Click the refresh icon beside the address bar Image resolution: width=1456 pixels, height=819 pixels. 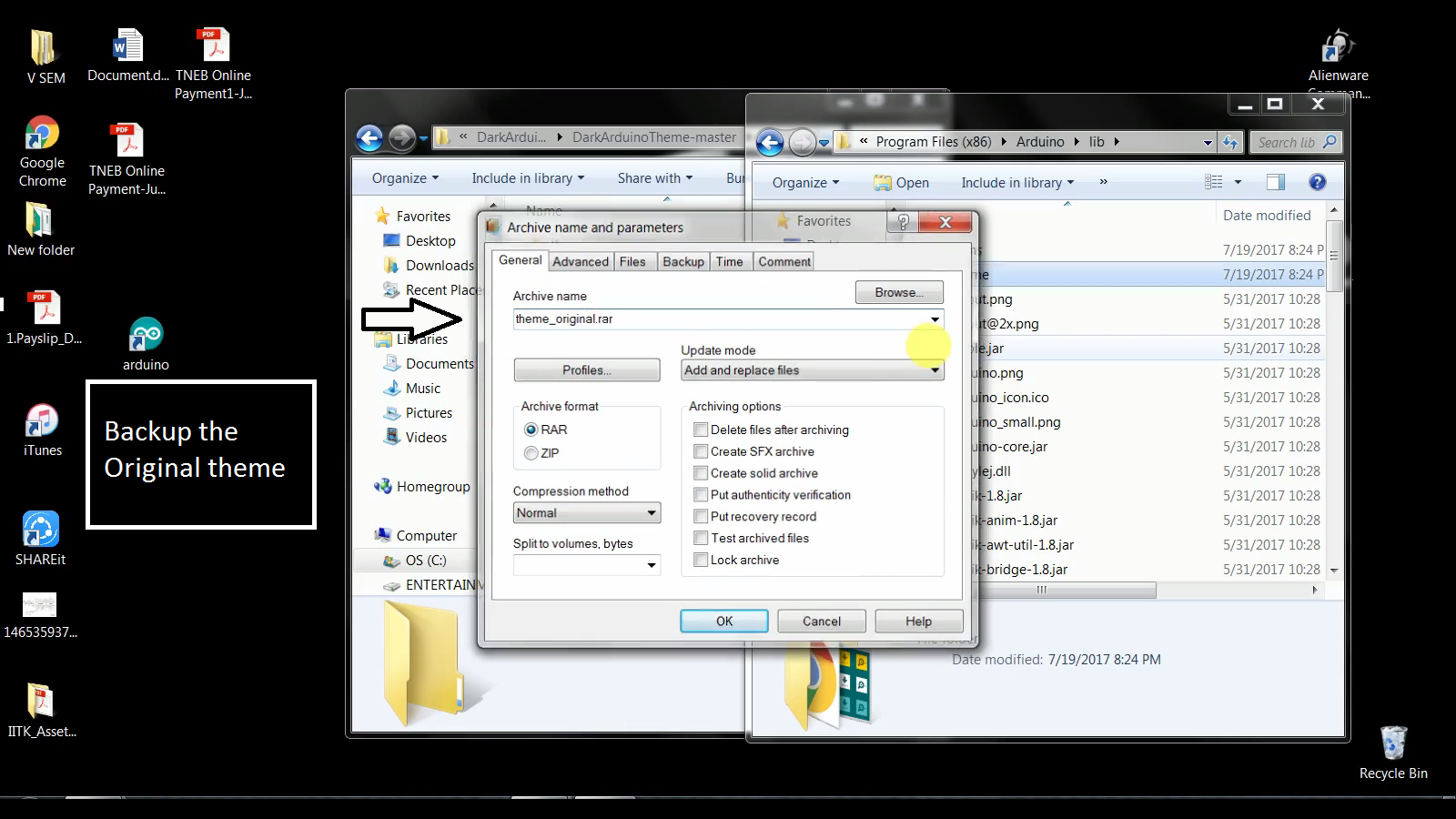point(1229,142)
